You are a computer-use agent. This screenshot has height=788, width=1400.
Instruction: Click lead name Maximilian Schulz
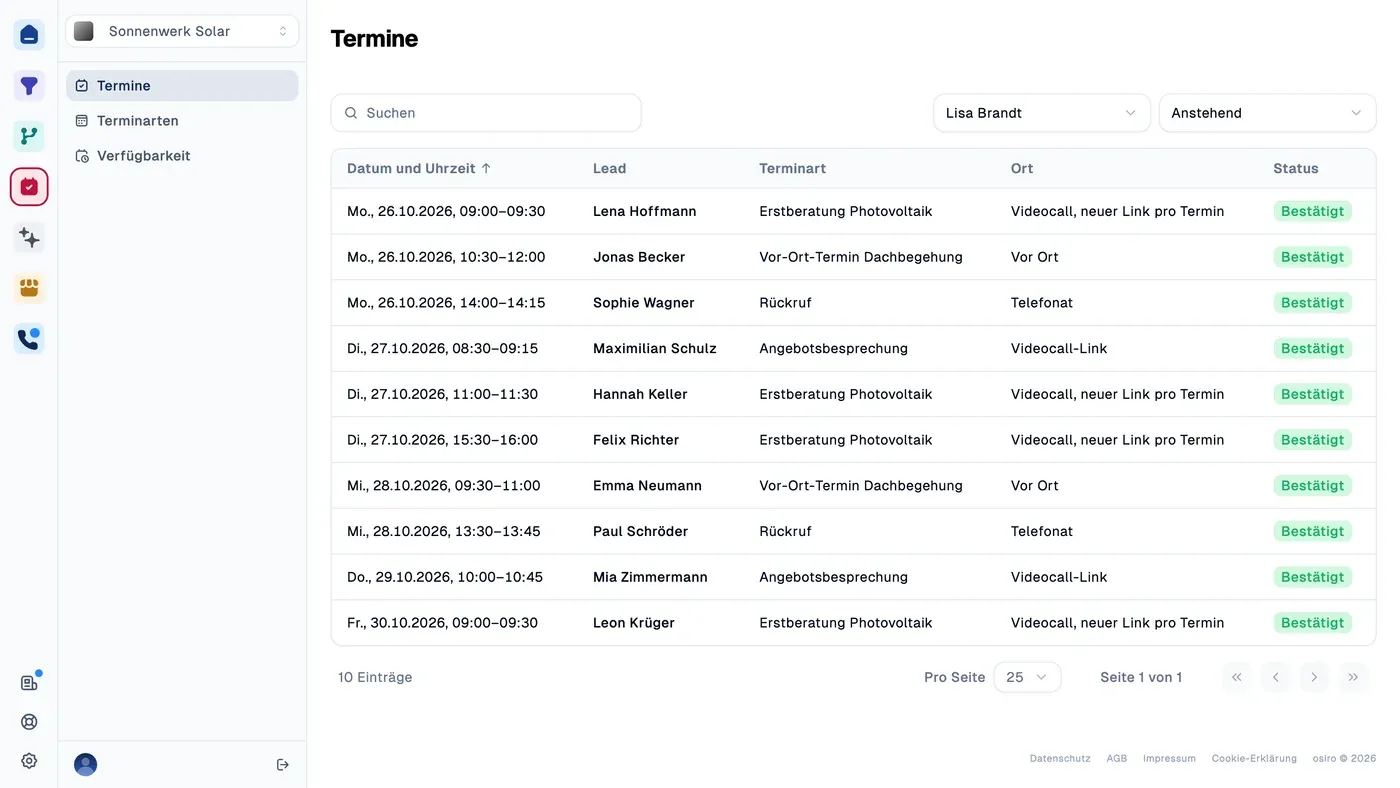[655, 349]
